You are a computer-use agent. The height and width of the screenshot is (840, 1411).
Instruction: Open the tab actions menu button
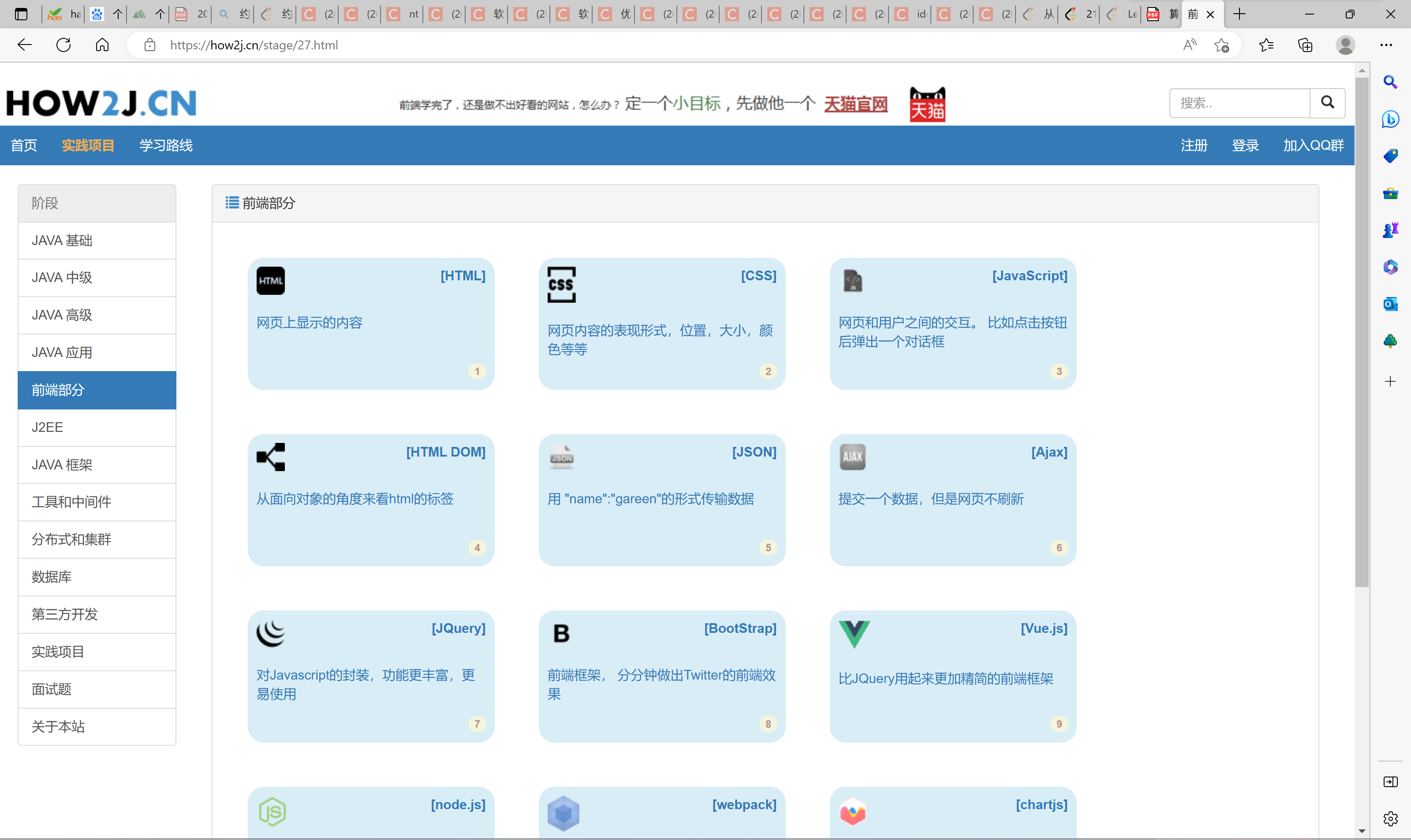(21, 14)
